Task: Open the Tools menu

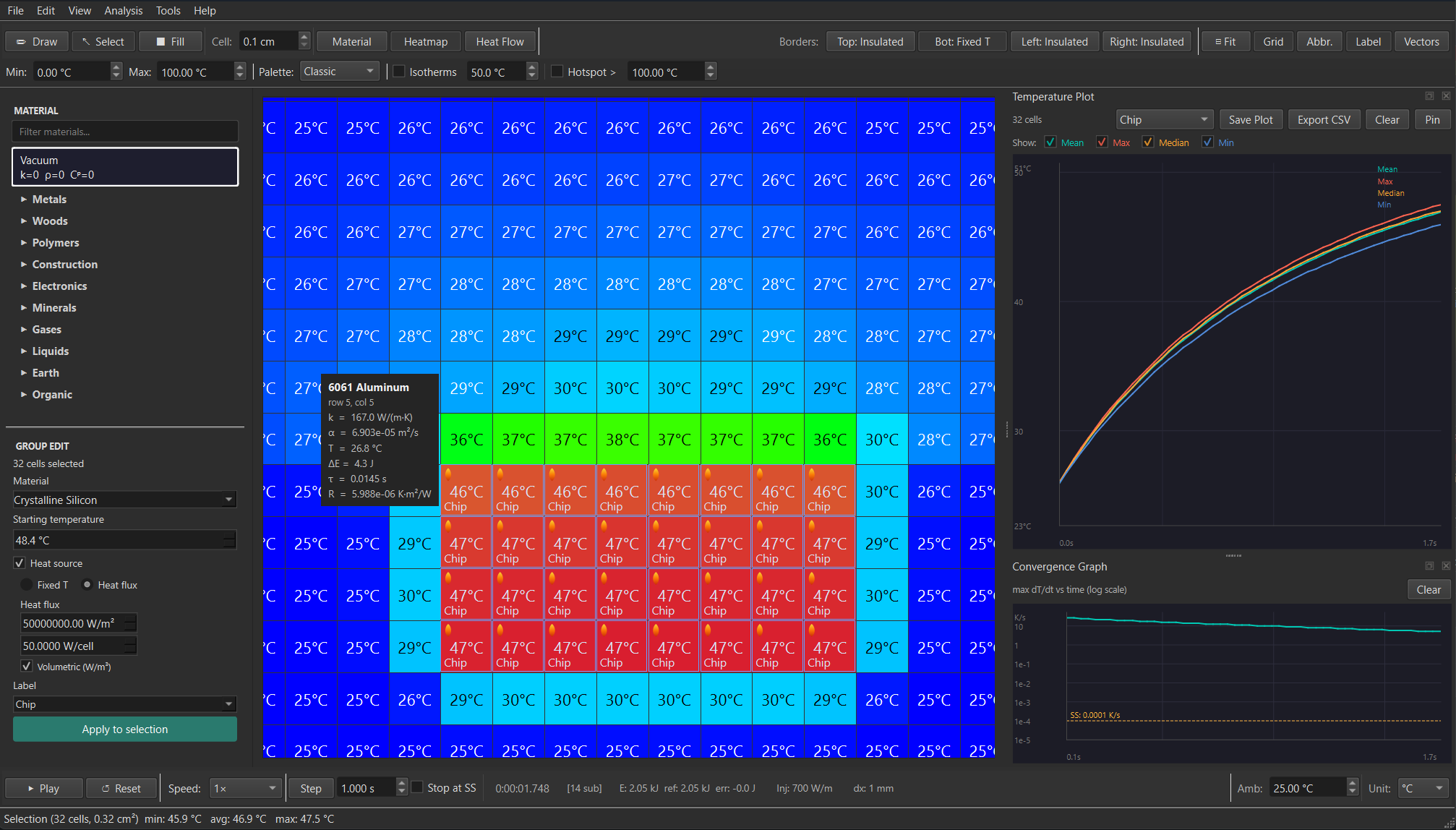Action: coord(168,11)
